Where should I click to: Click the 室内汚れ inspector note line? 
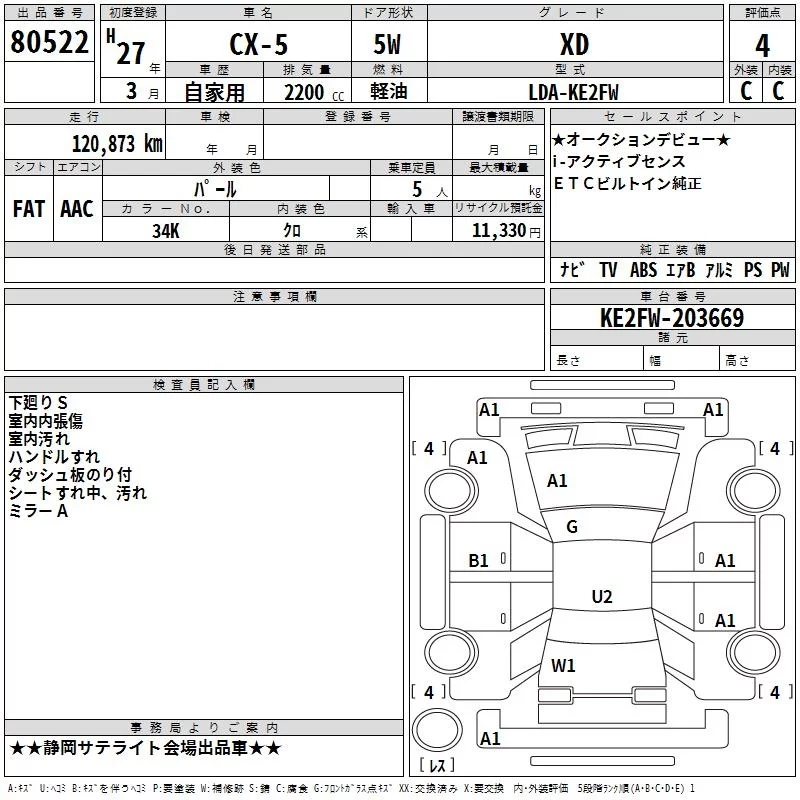coord(39,439)
